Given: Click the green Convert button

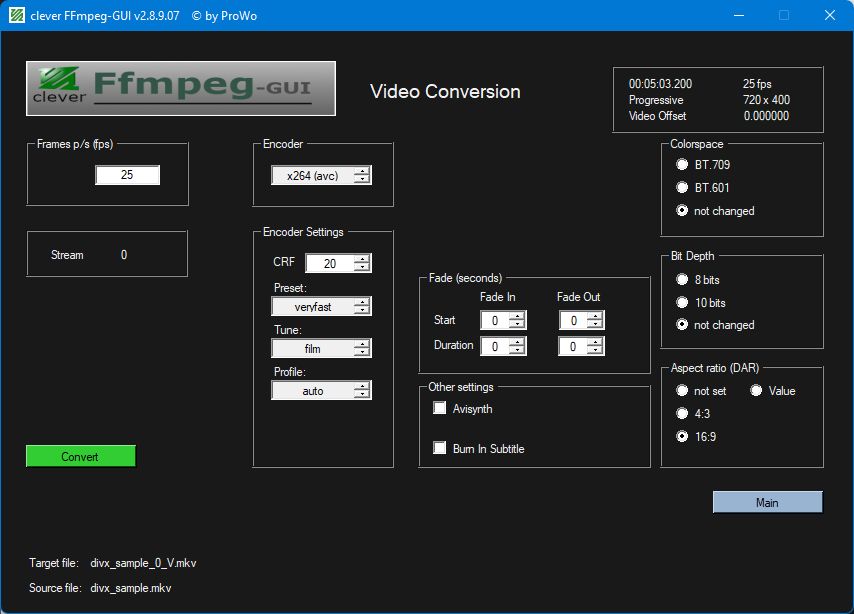Looking at the screenshot, I should pos(81,456).
